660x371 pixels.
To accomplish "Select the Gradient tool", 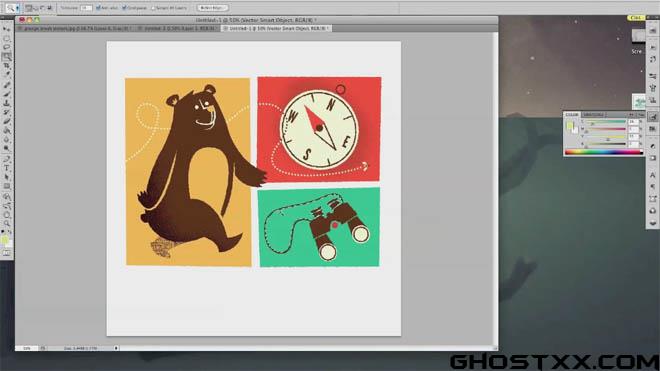I will 6,131.
